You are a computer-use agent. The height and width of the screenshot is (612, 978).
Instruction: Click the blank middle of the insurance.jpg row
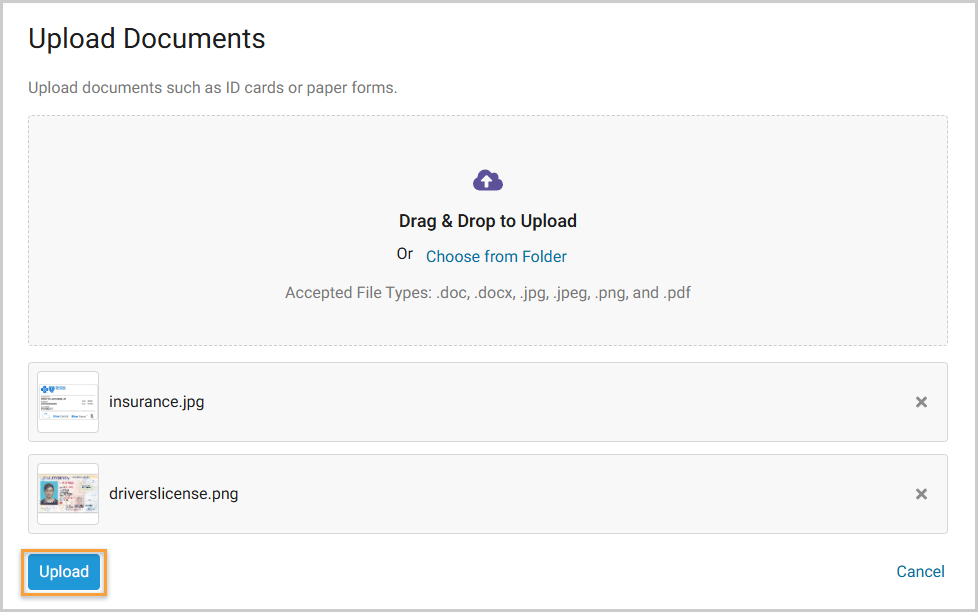click(x=550, y=402)
